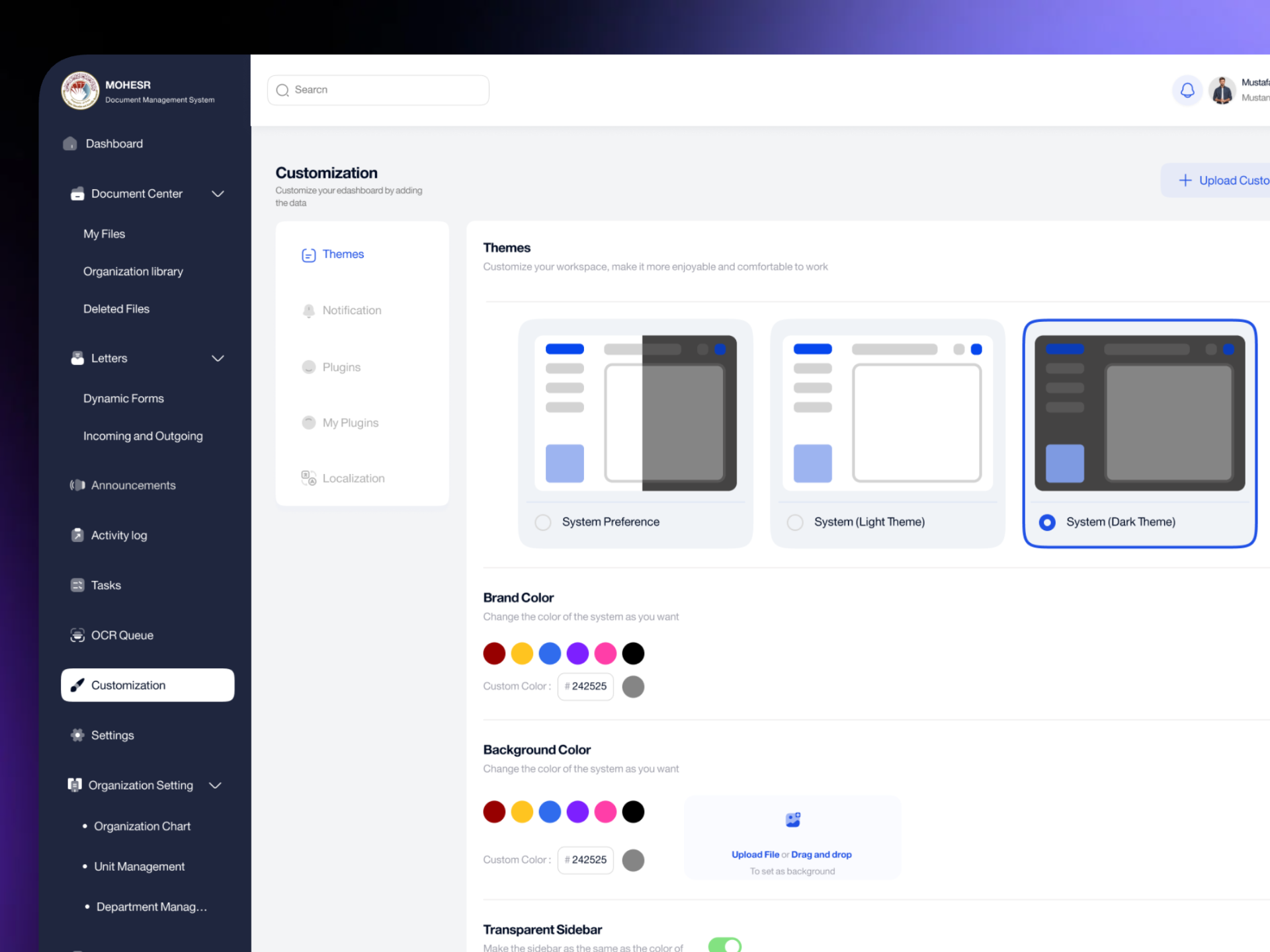Click the Localization translate icon
Screen dimensions: 1270x952
click(x=308, y=478)
